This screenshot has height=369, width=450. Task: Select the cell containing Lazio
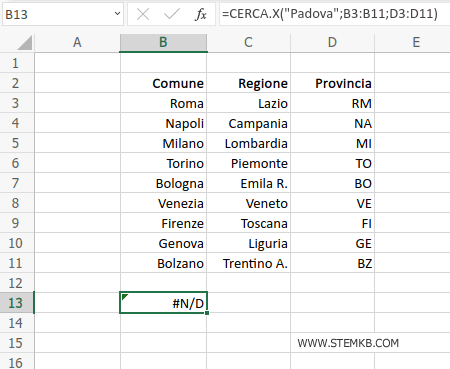pyautogui.click(x=249, y=103)
